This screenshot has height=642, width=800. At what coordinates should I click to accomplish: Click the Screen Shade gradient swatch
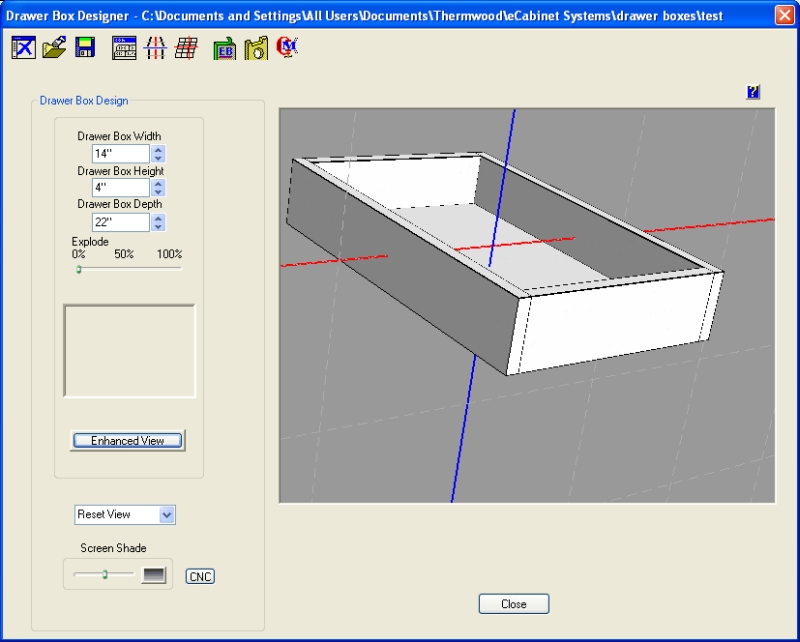coord(153,574)
